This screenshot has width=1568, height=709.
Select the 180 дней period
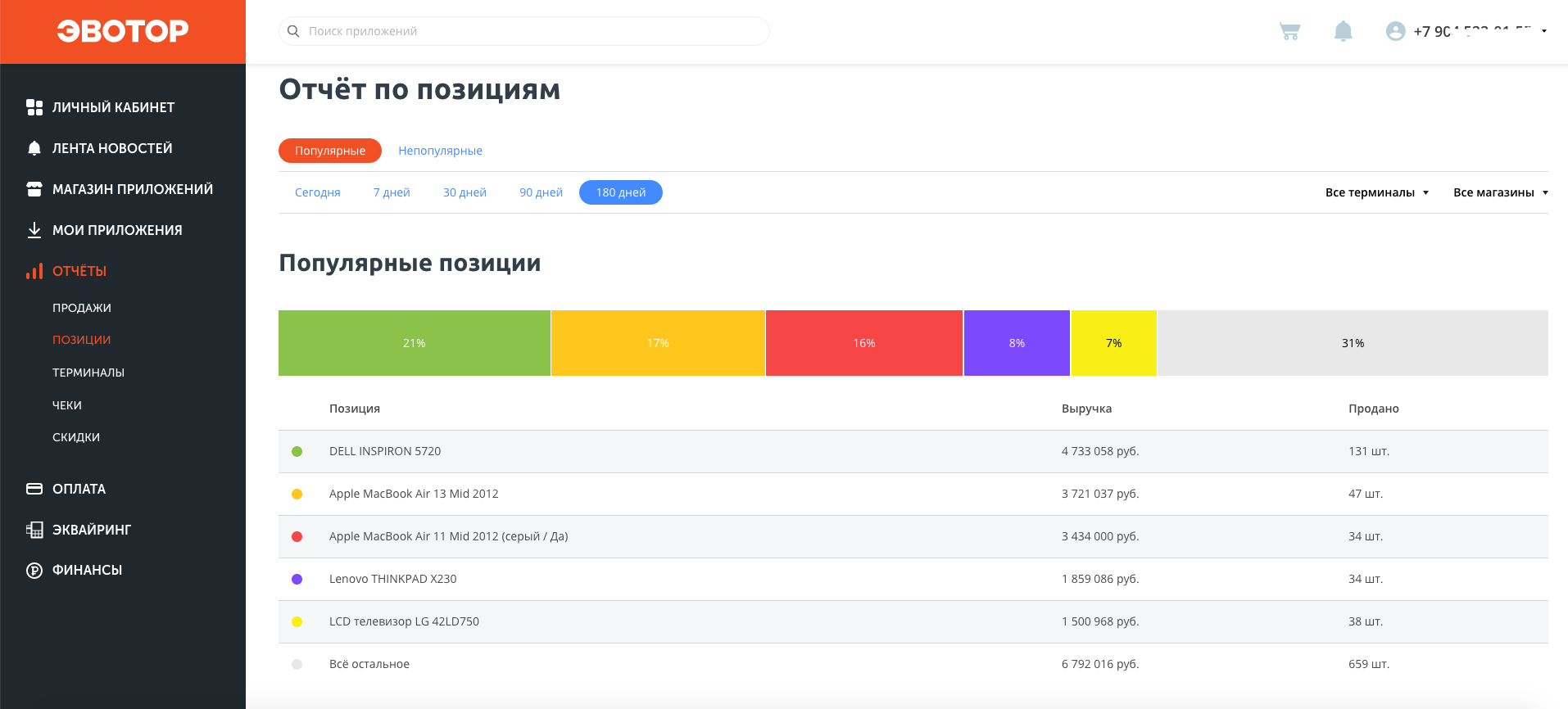(620, 192)
